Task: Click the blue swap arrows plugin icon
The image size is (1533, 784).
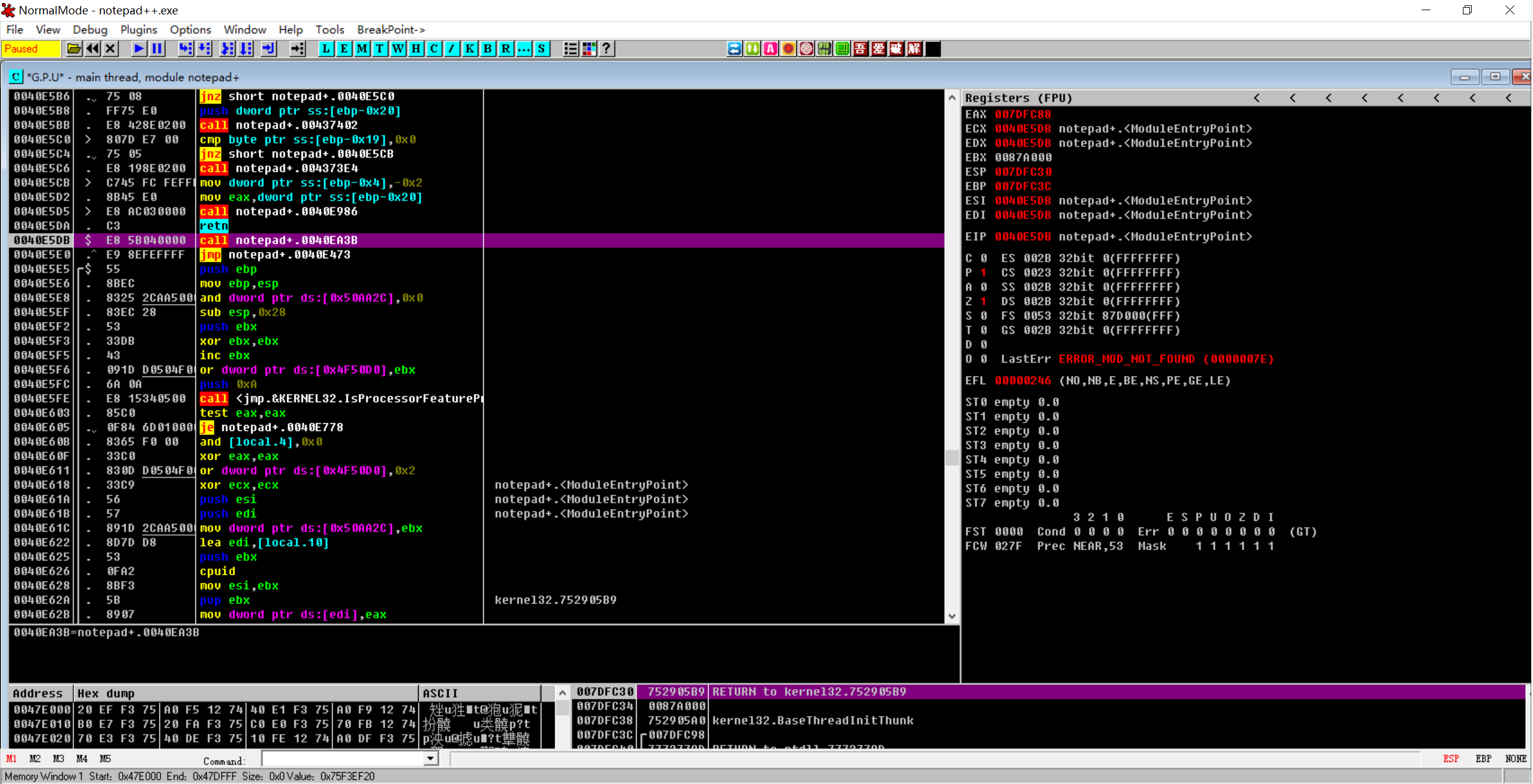Action: point(734,49)
